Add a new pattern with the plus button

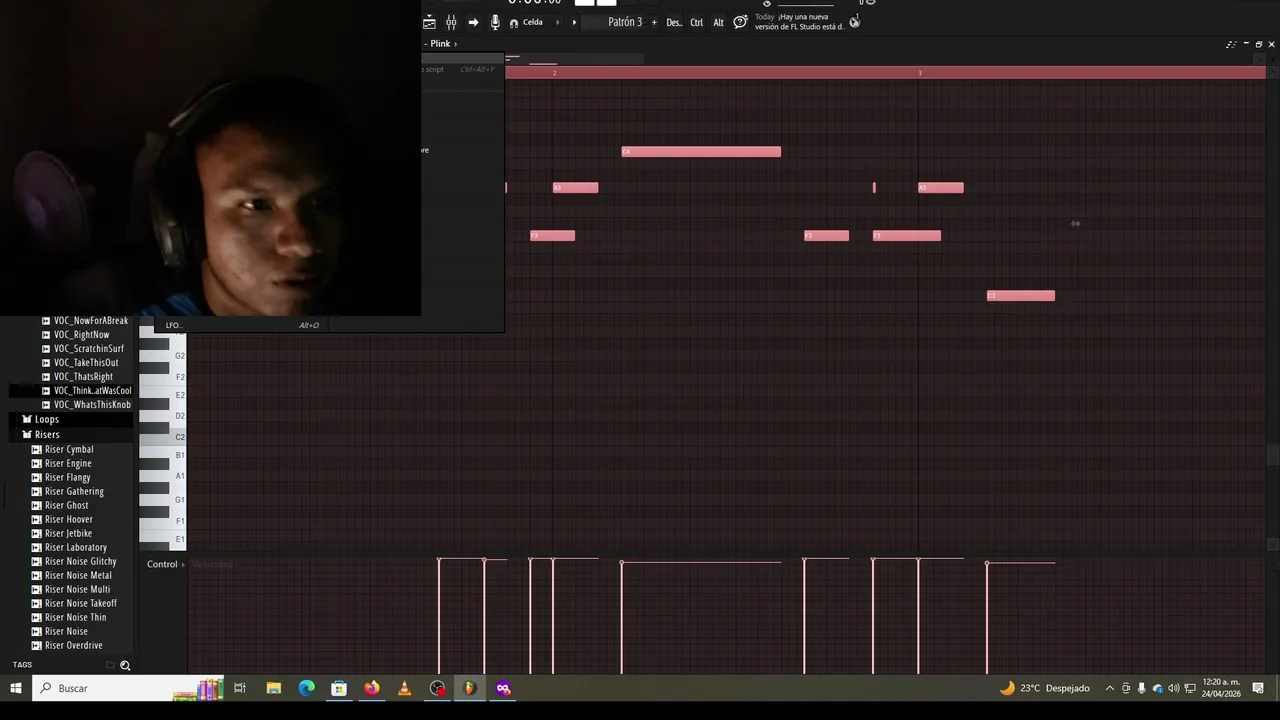tap(654, 22)
